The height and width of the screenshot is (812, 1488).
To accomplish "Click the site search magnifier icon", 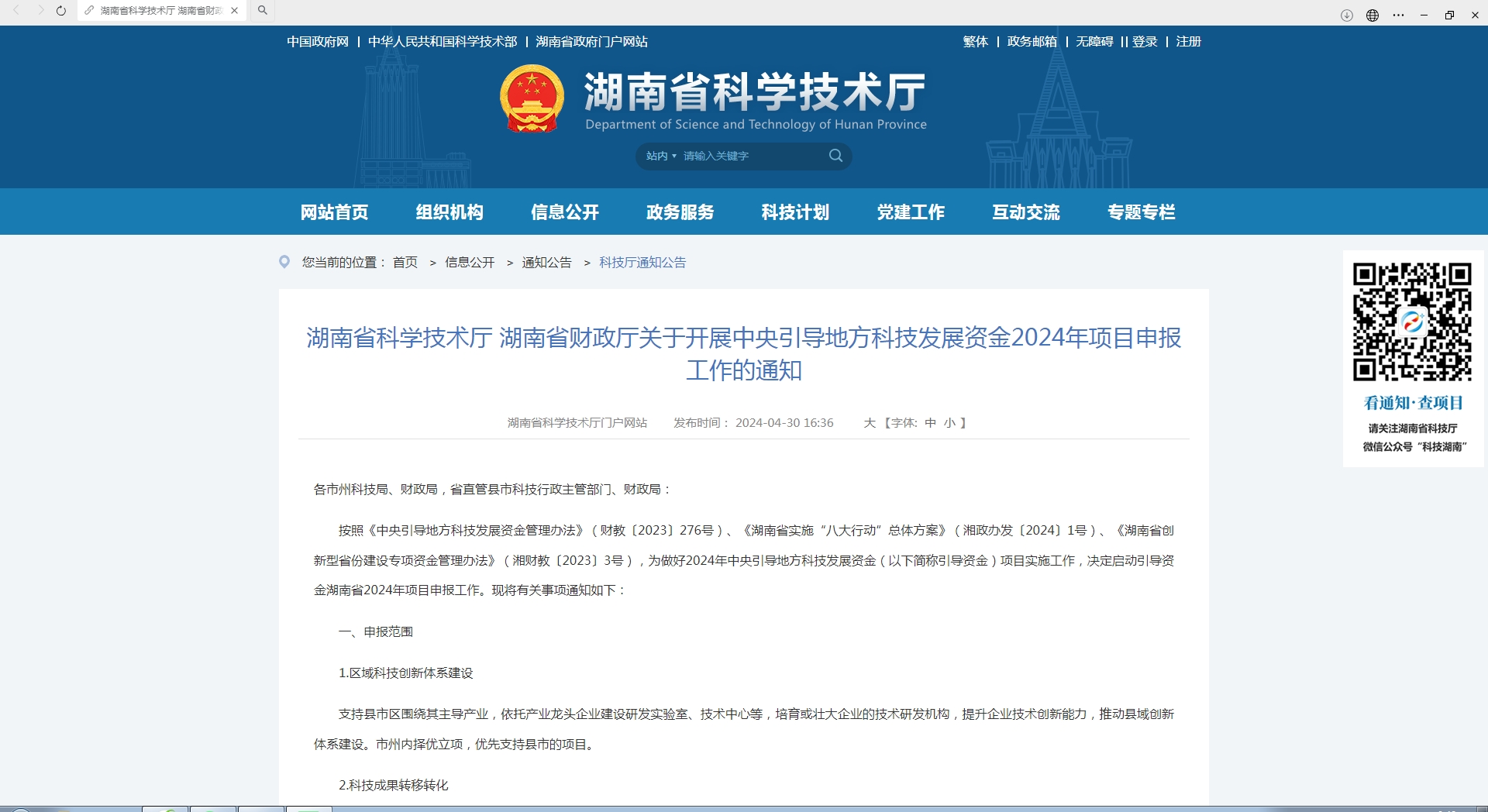I will (x=835, y=156).
